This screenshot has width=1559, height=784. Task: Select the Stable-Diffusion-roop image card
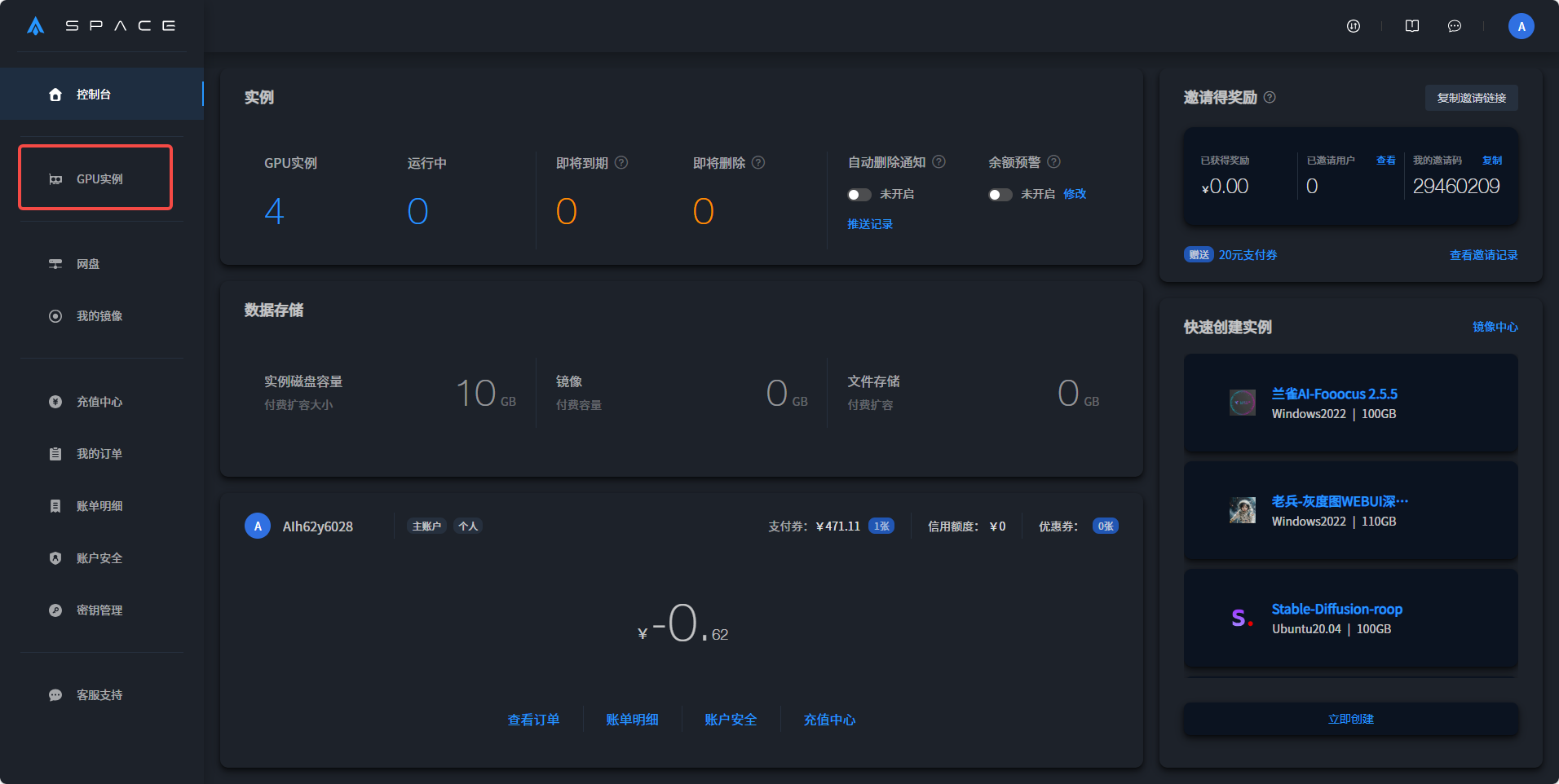[x=1350, y=619]
